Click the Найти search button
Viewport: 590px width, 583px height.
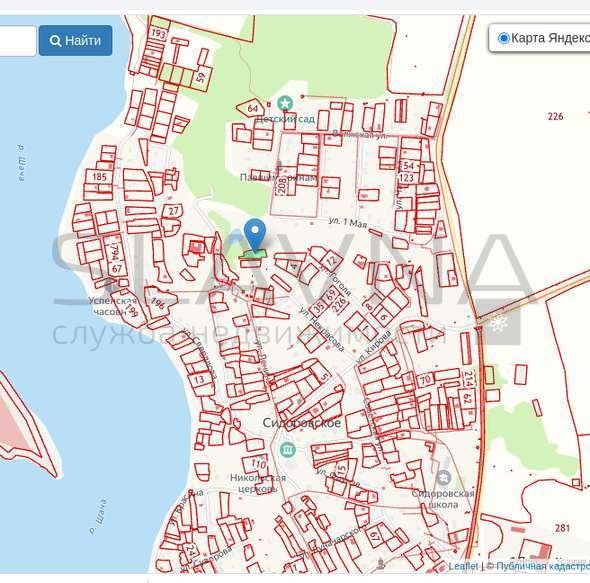pyautogui.click(x=75, y=41)
